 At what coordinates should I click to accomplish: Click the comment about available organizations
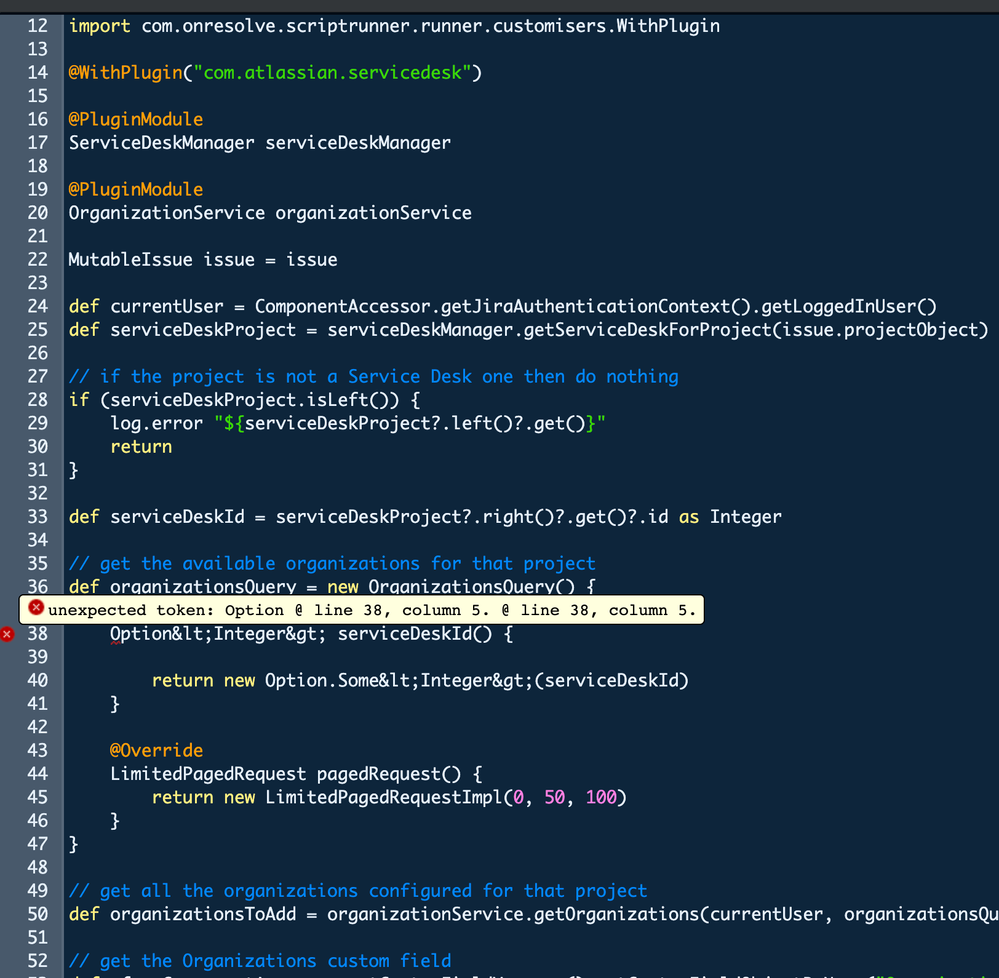click(x=332, y=564)
